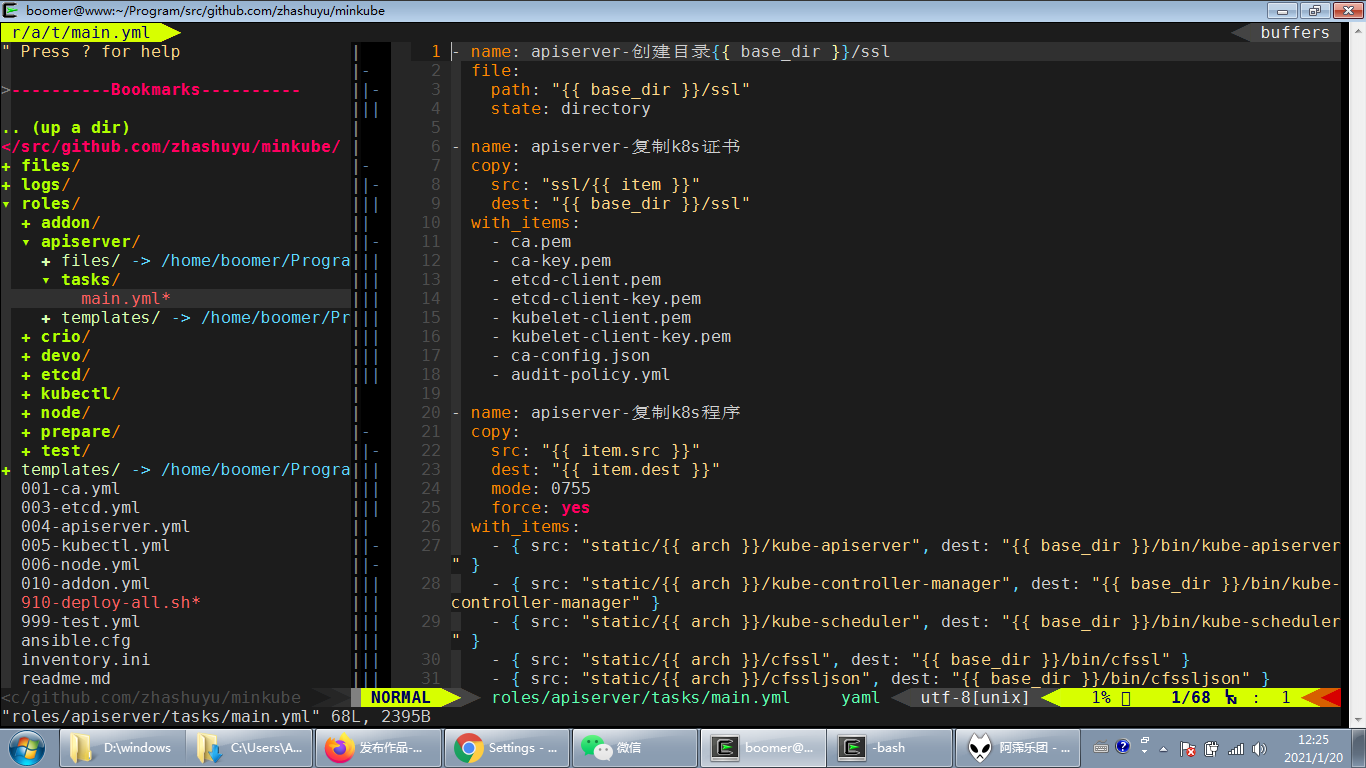Image resolution: width=1366 pixels, height=768 pixels.
Task: Open the Windows Start menu
Action: [x=27, y=747]
